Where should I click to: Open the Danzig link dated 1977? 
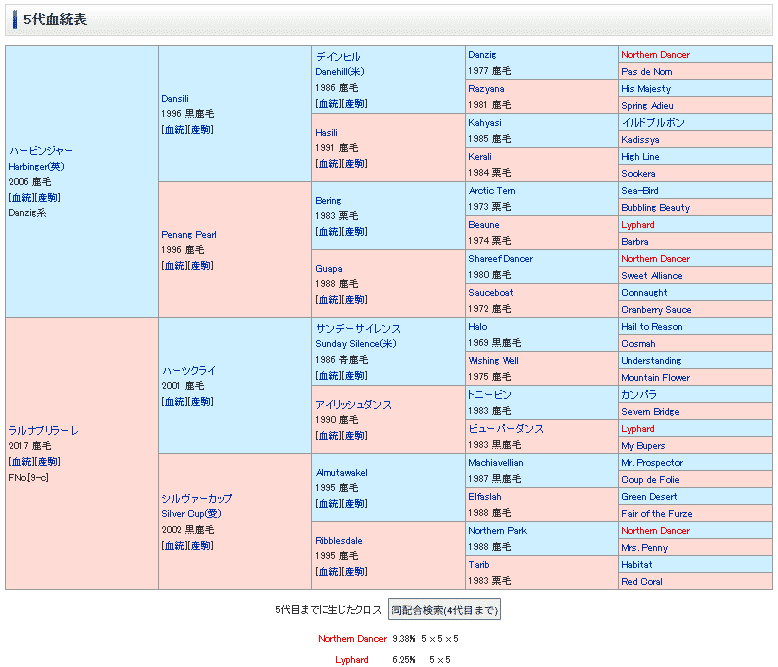[482, 55]
